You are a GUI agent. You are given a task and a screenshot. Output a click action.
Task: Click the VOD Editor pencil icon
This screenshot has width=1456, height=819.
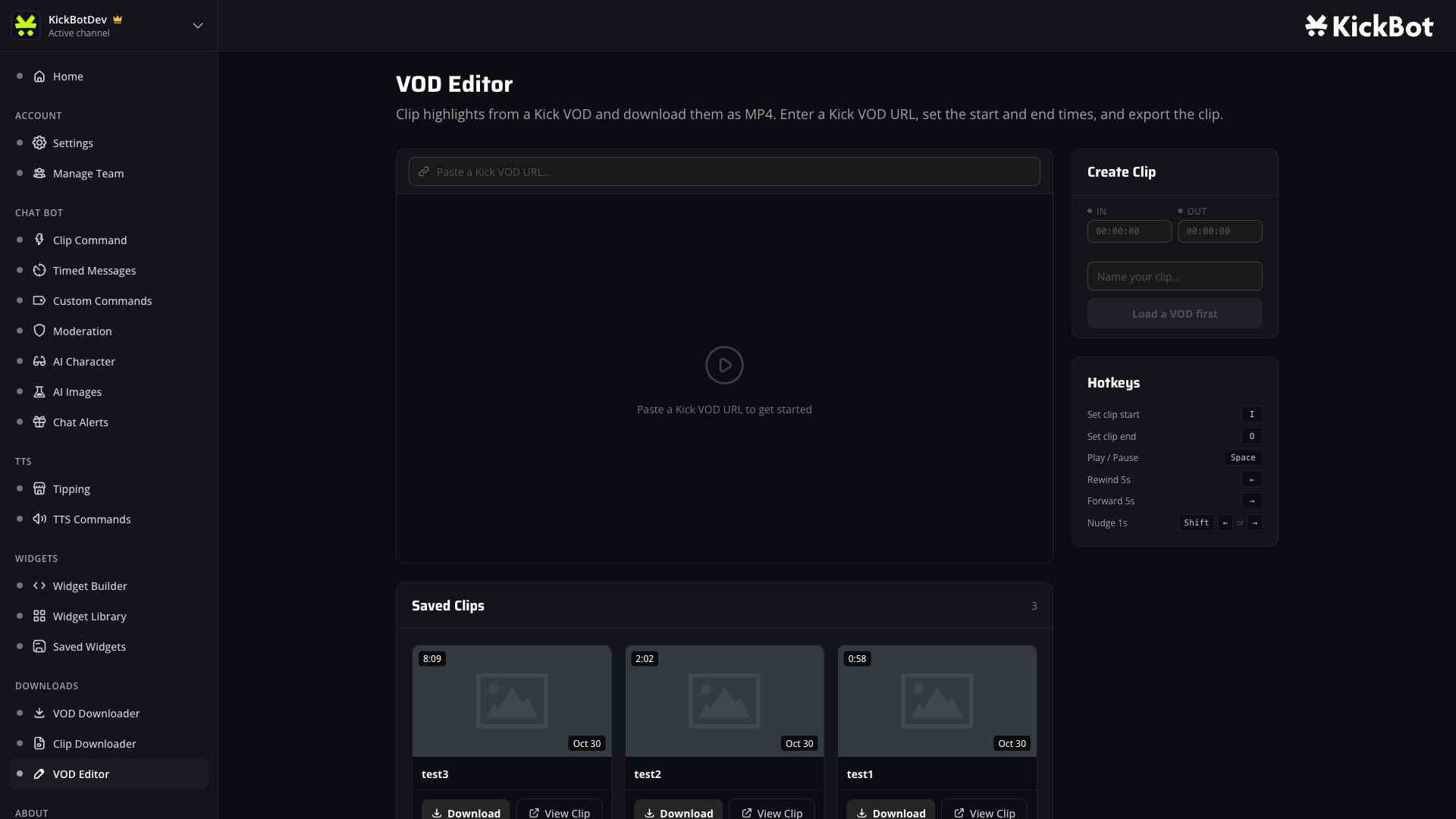(x=39, y=774)
